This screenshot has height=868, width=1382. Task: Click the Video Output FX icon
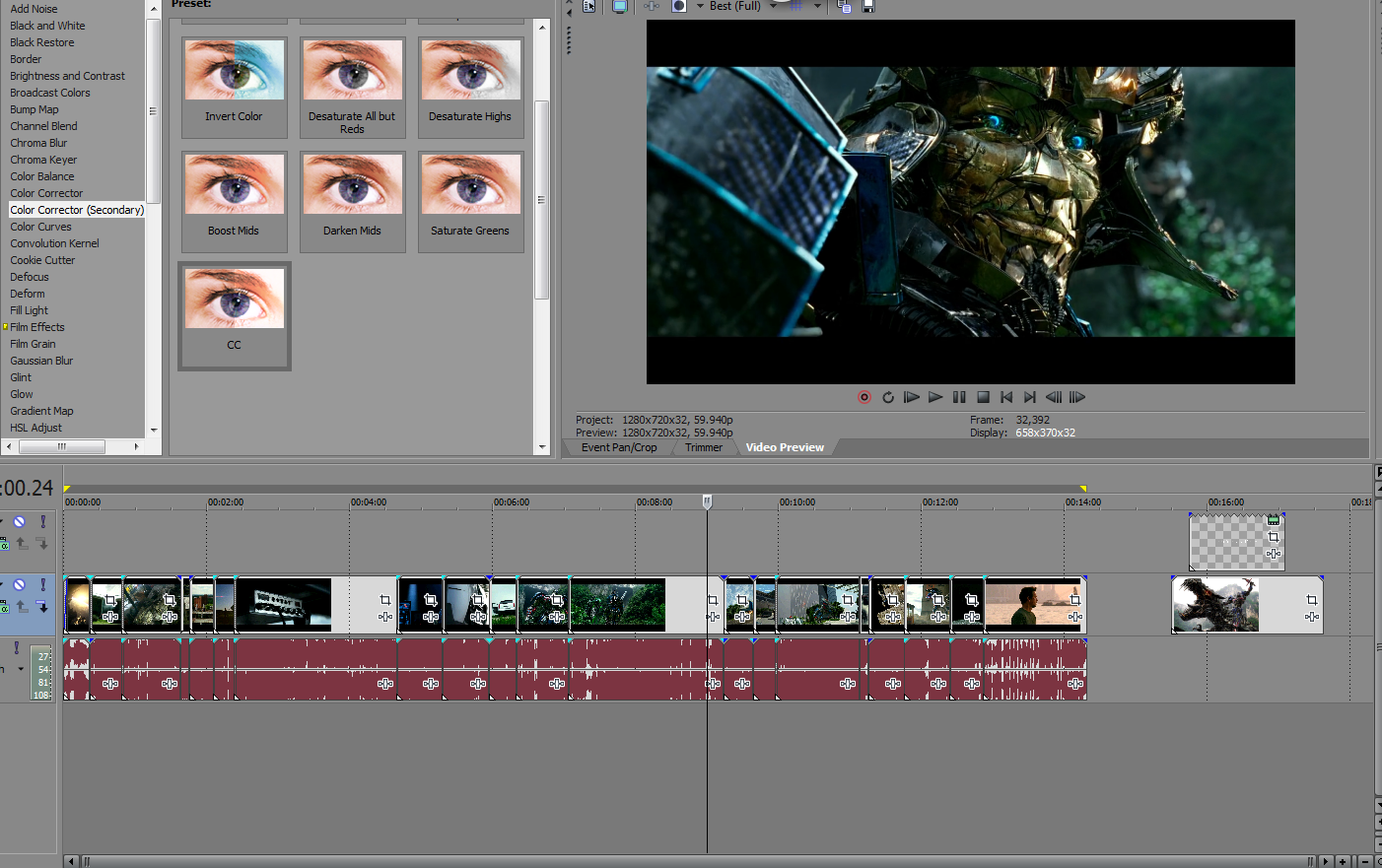652,6
